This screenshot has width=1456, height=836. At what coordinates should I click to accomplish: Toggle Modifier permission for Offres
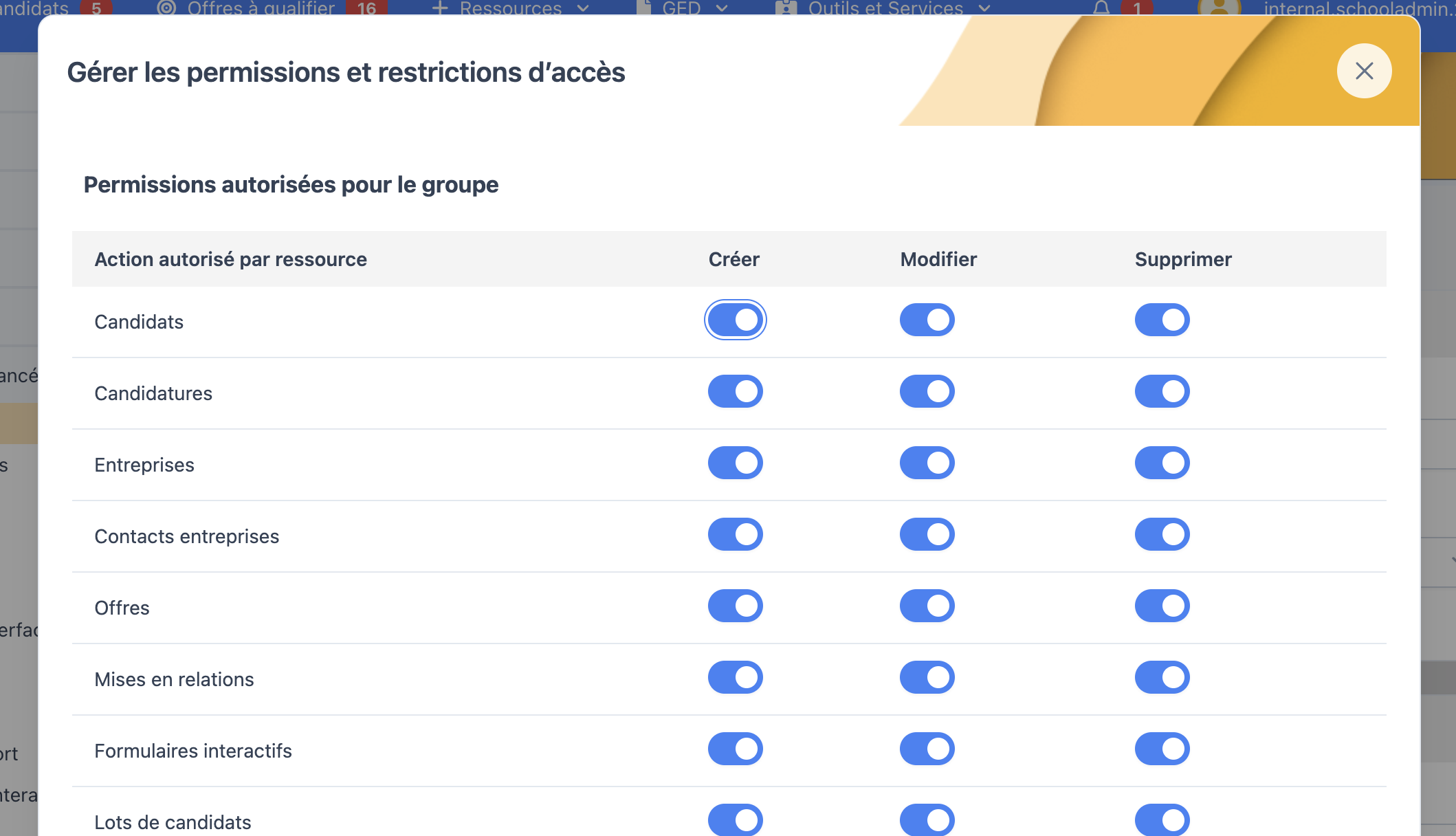tap(927, 606)
